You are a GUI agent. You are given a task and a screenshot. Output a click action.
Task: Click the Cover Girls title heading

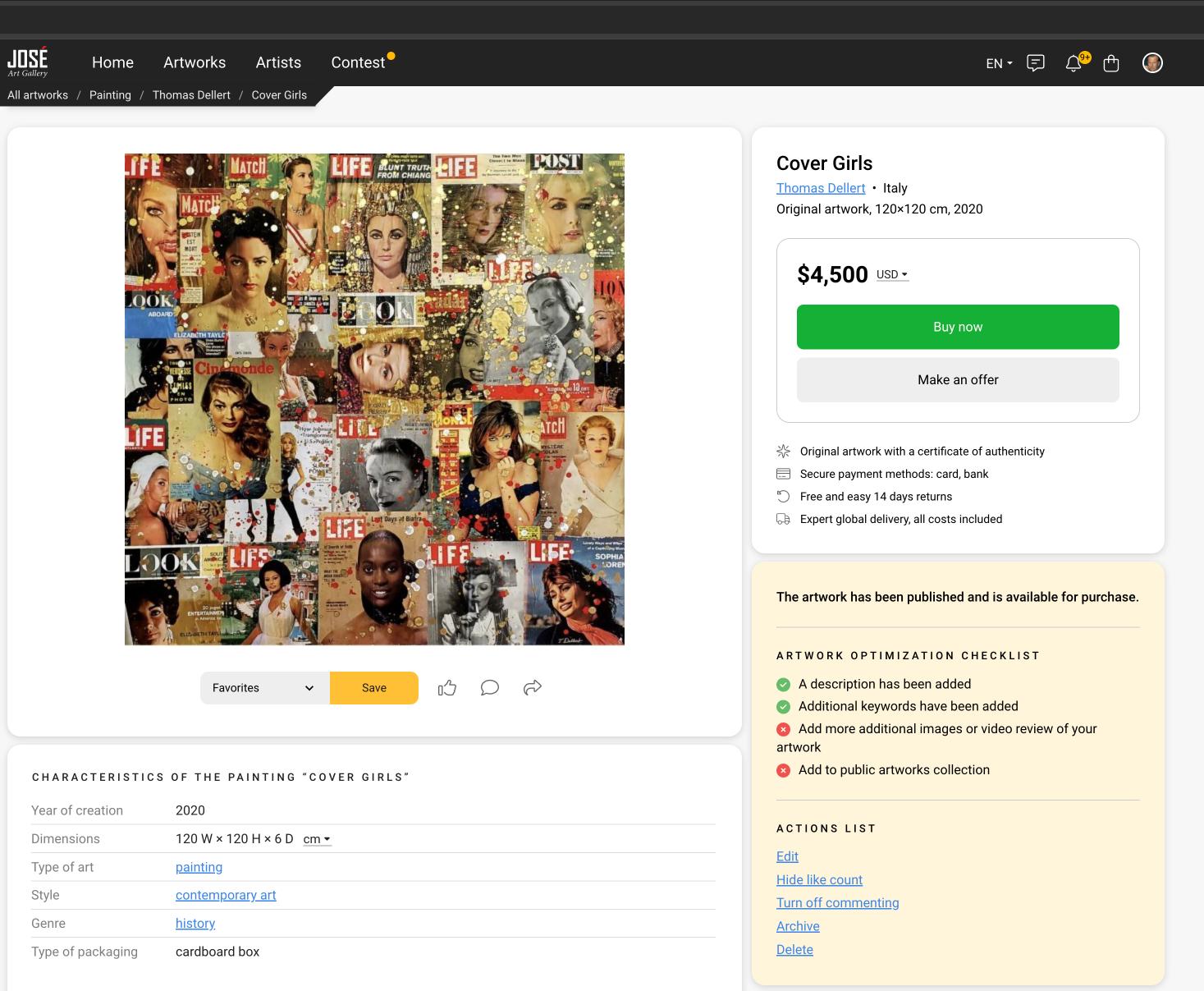pyautogui.click(x=824, y=163)
